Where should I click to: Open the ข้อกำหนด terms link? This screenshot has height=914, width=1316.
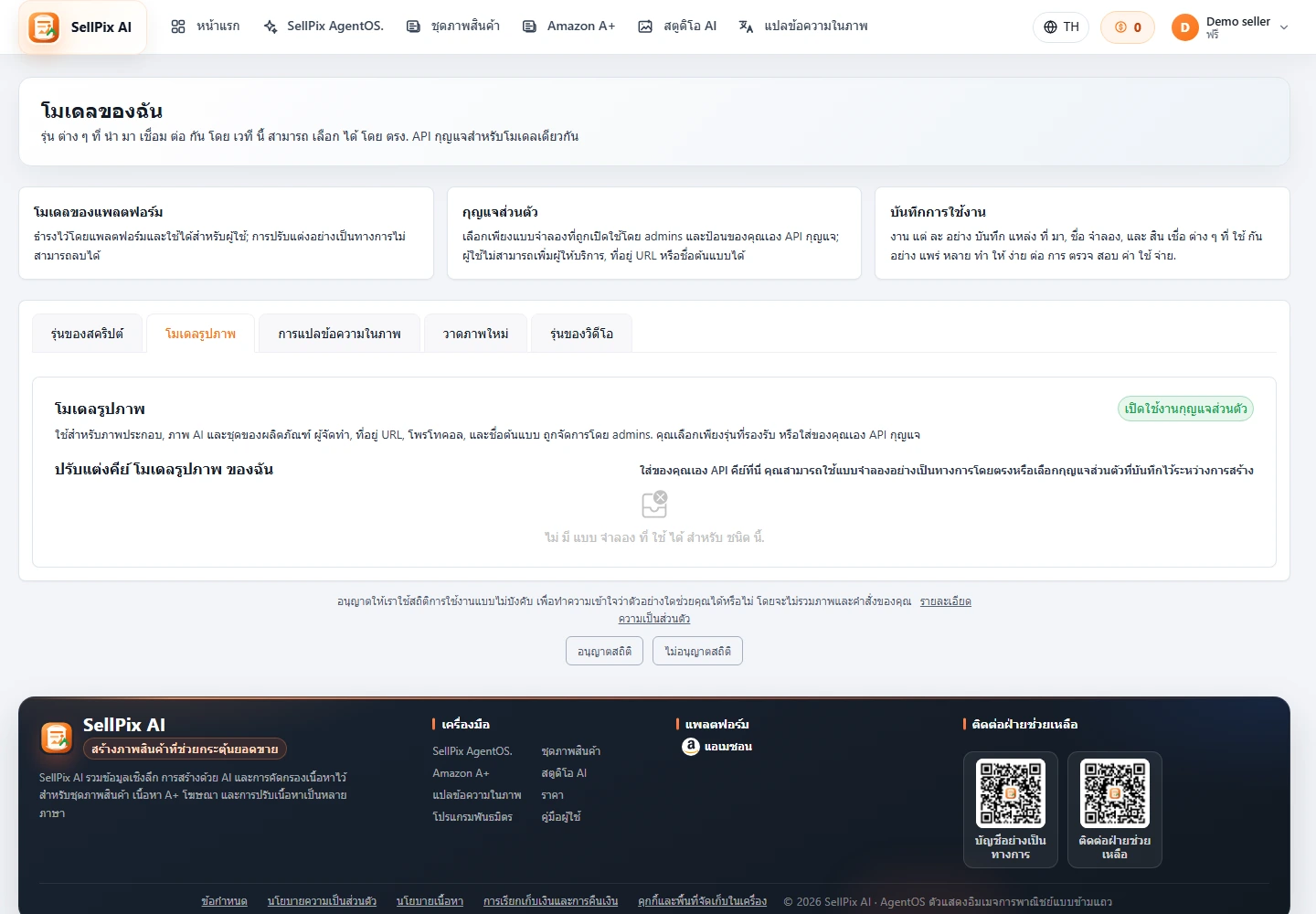(225, 901)
